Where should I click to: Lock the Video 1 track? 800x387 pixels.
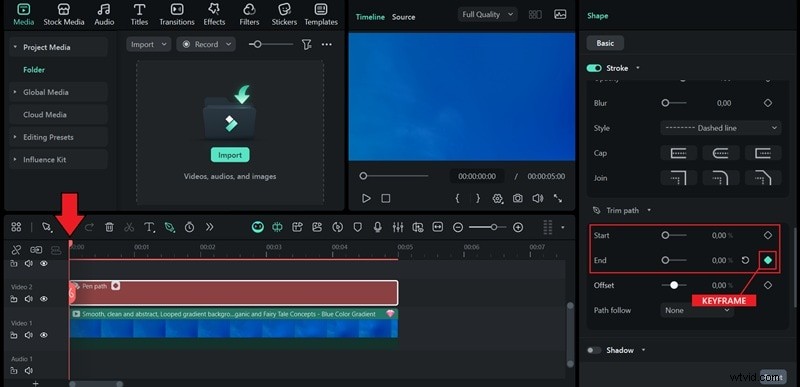pos(14,335)
